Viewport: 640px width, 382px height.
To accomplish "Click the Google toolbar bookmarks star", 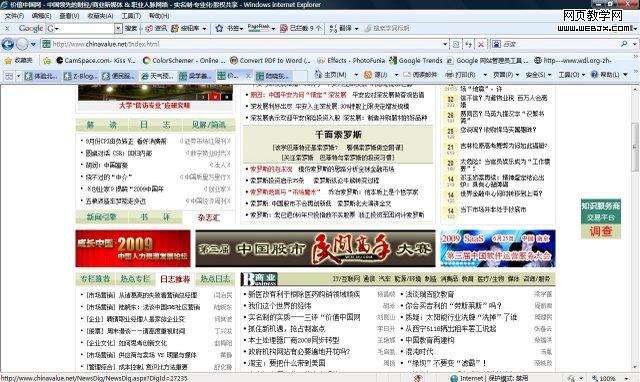I will click(x=219, y=28).
